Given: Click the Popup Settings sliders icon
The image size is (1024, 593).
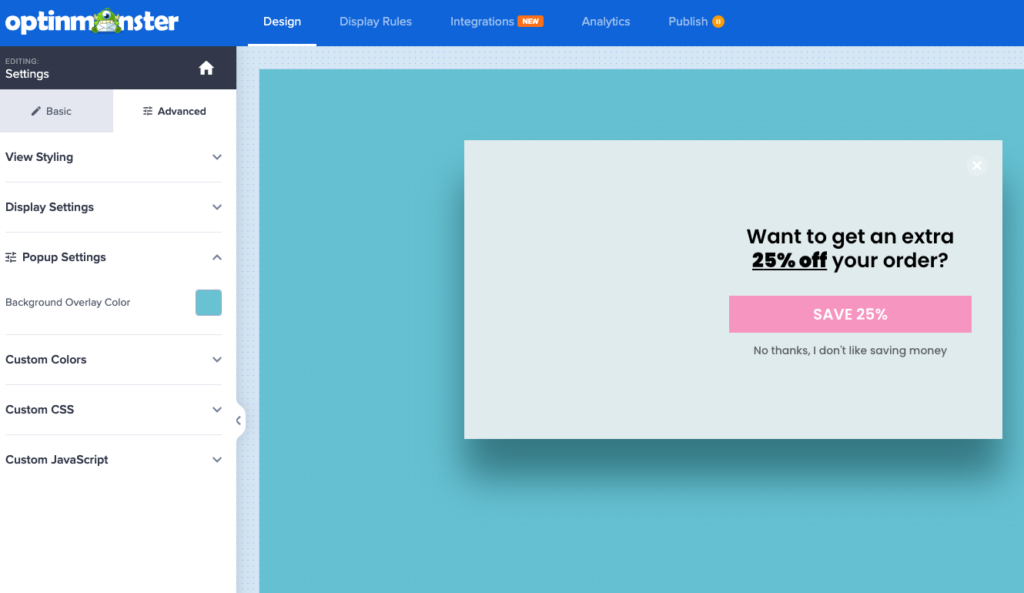Looking at the screenshot, I should (x=11, y=258).
